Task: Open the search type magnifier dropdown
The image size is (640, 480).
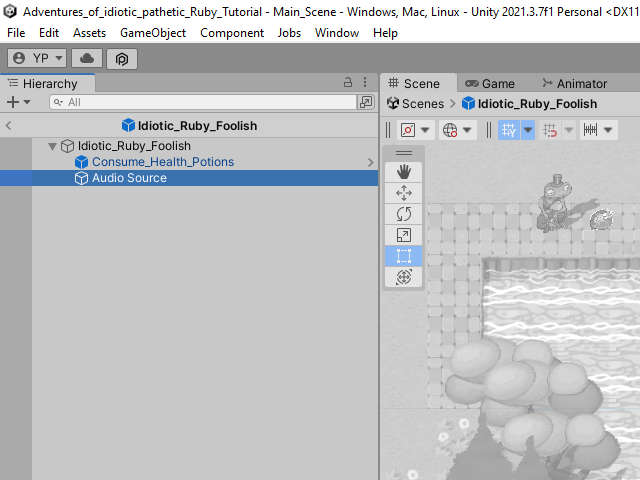Action: coord(58,102)
